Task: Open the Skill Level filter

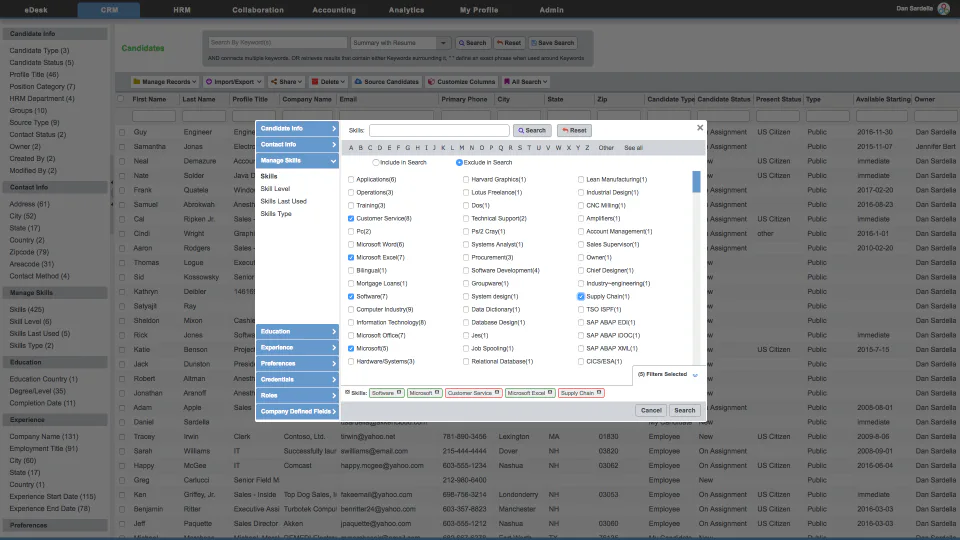Action: (x=275, y=189)
